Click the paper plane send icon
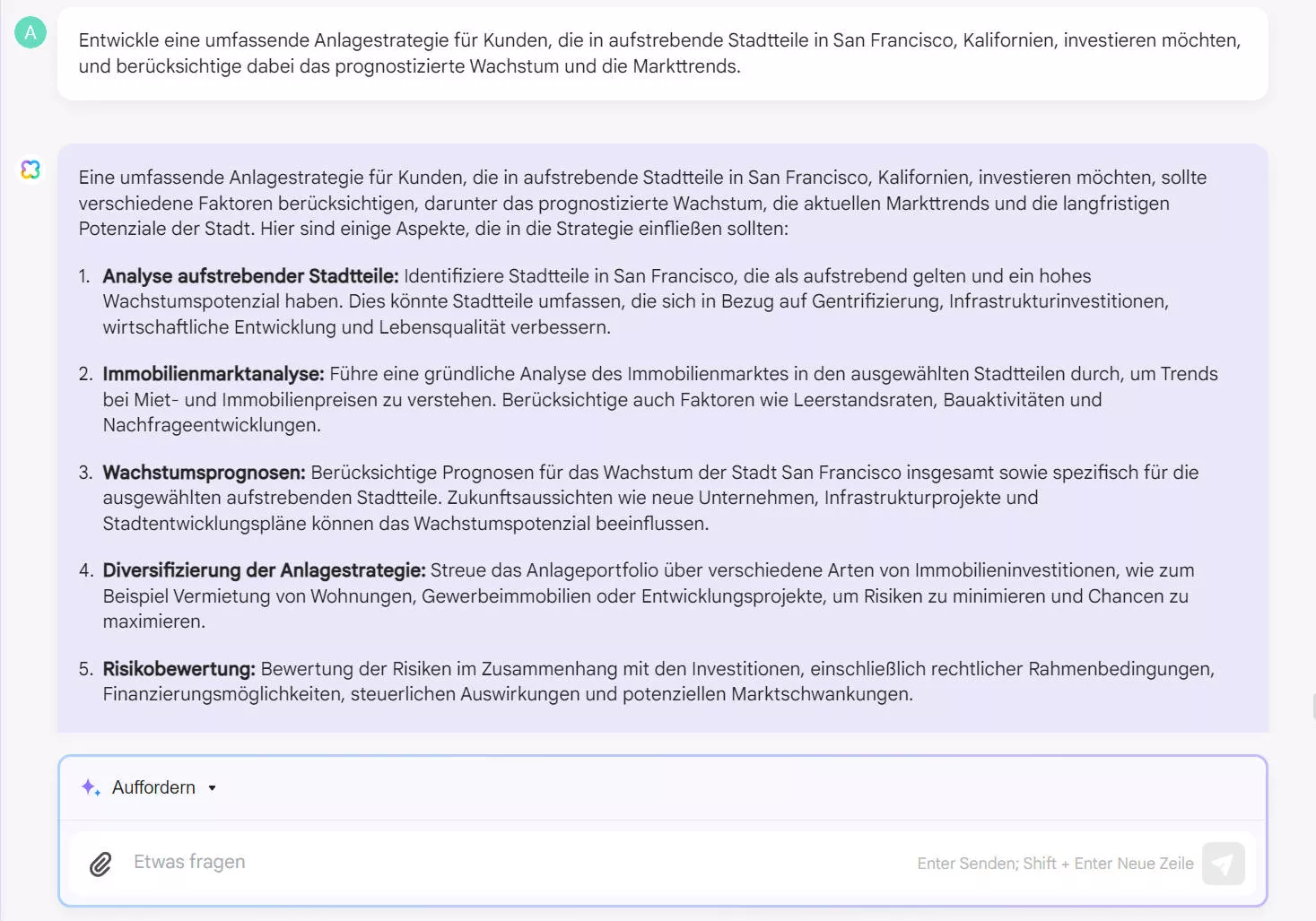The width and height of the screenshot is (1316, 921). coord(1224,863)
